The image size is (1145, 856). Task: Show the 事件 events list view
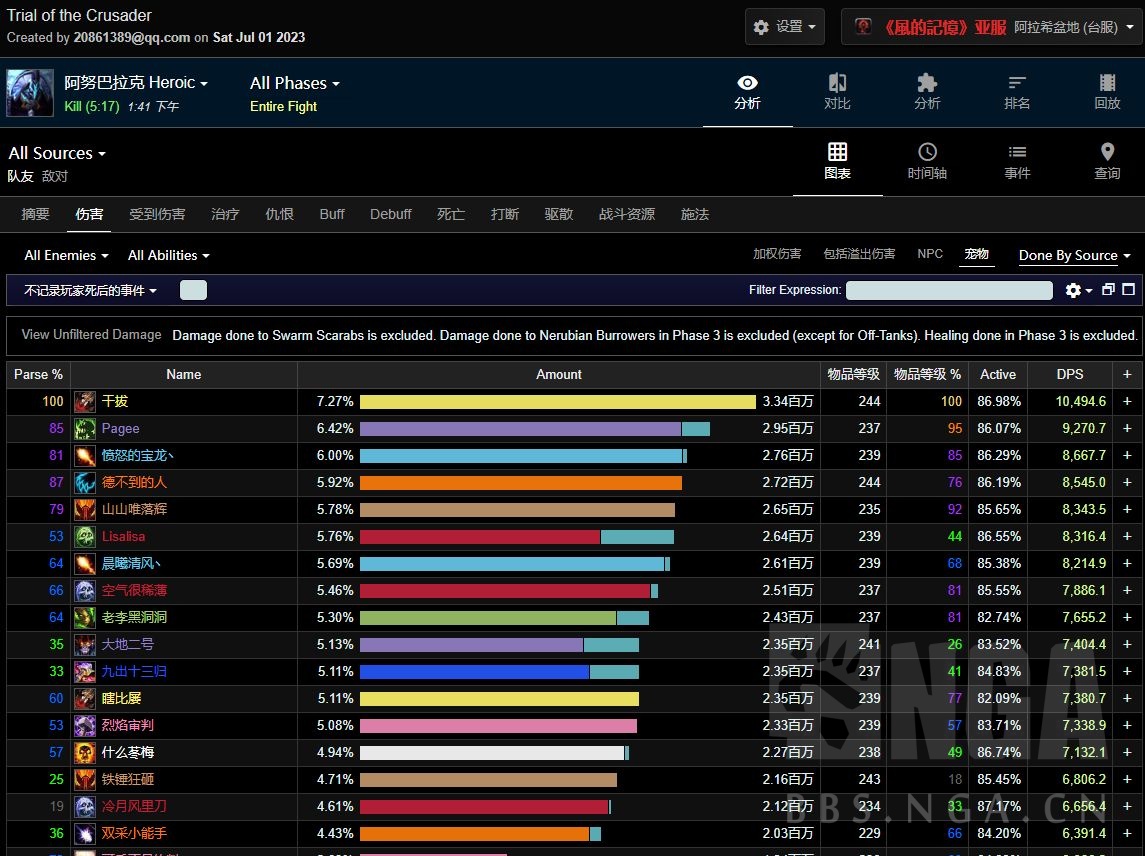click(x=1017, y=162)
